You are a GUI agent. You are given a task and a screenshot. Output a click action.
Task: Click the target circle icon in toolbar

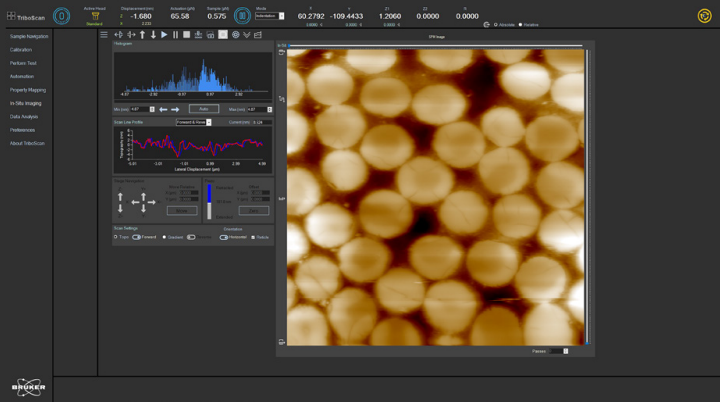235,34
